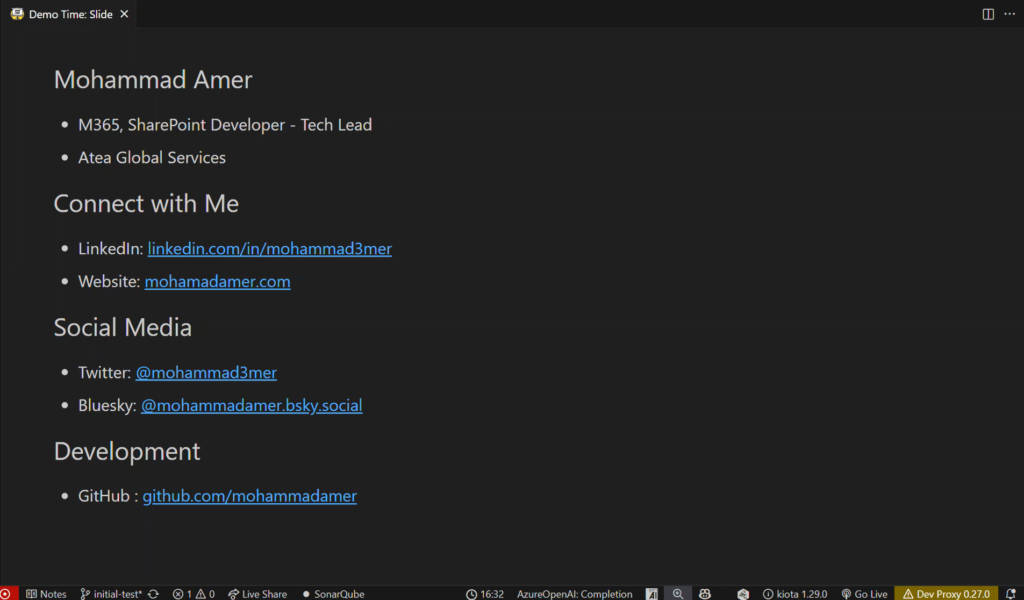Click the red remote indicator in status bar
Viewport: 1024px width, 600px height.
tap(8, 593)
